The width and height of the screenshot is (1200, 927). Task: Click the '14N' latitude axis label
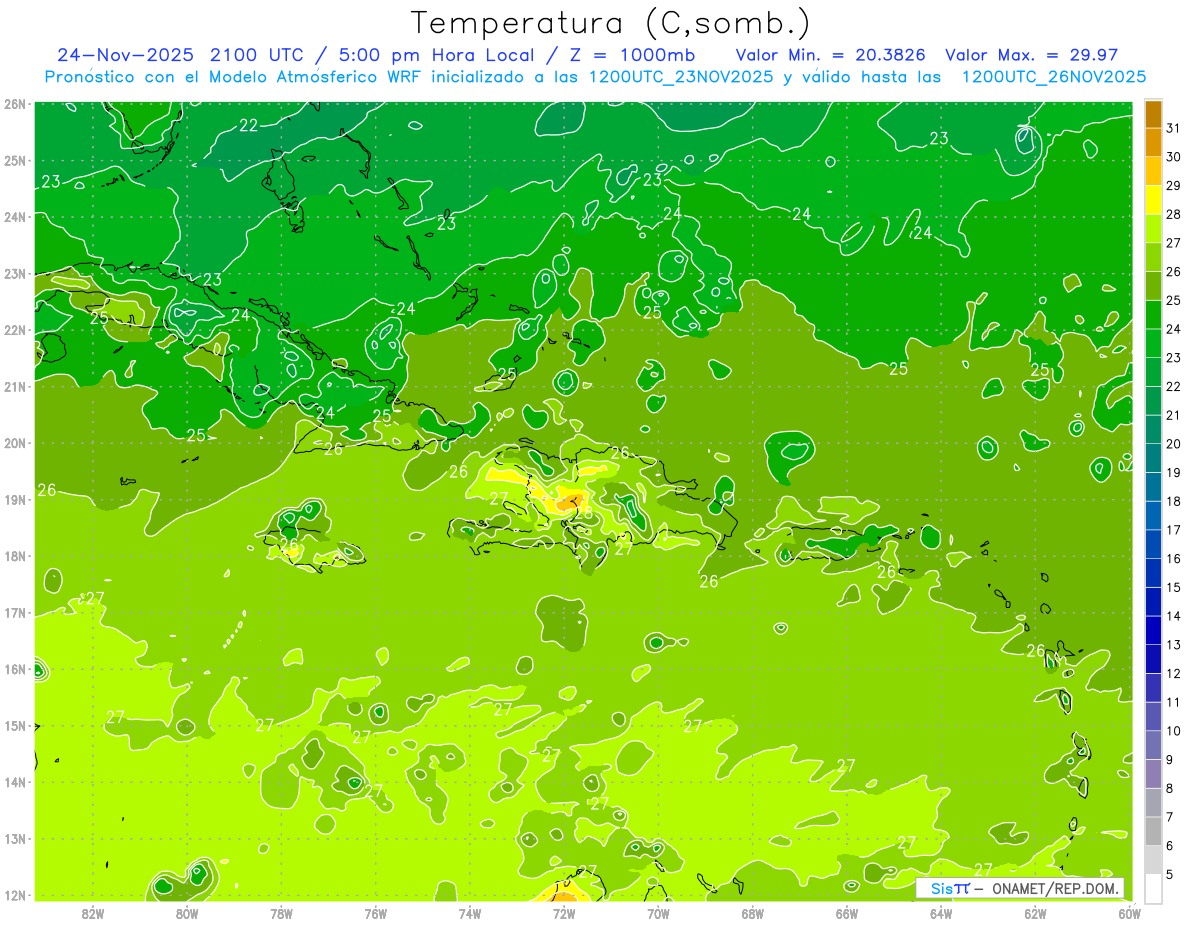15,782
